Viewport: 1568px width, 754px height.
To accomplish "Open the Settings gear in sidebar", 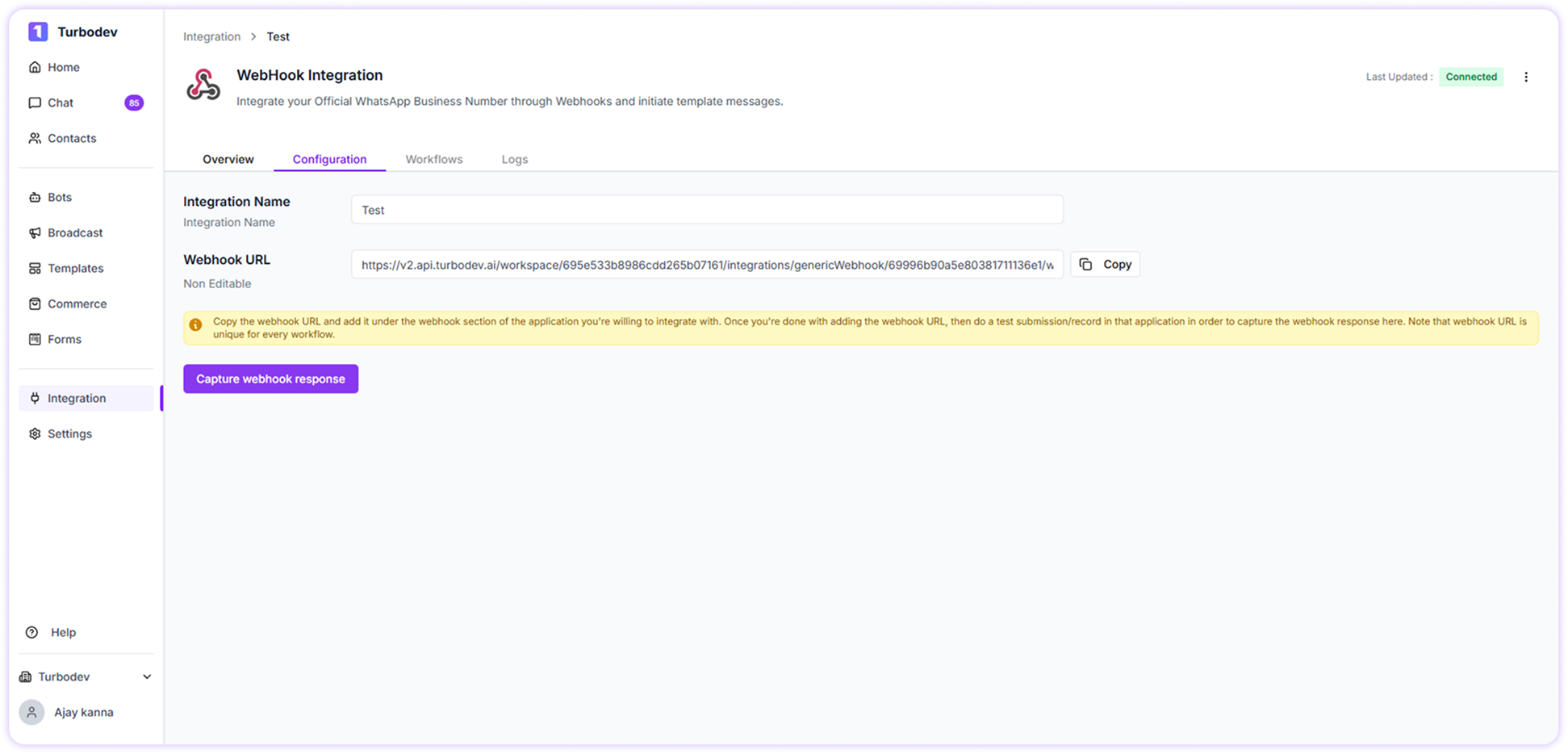I will [x=35, y=434].
